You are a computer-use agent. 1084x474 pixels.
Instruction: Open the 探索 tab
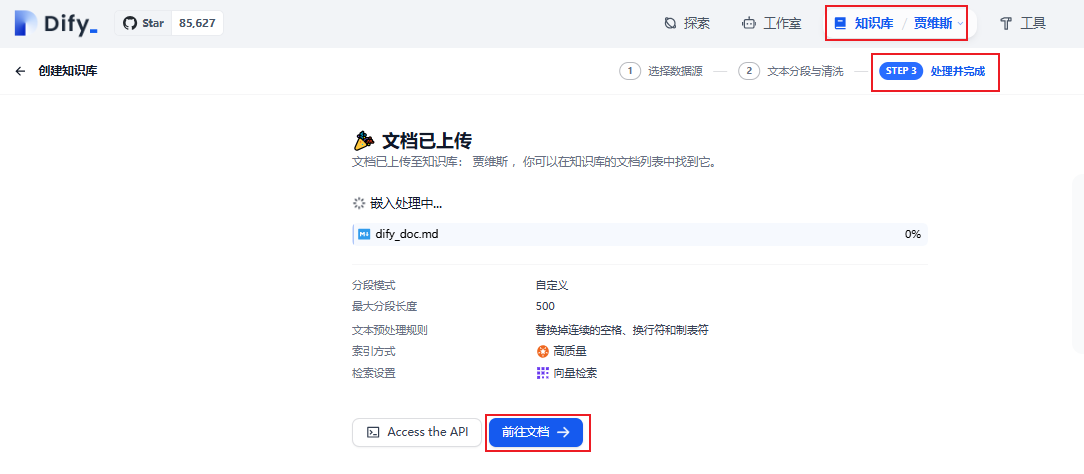pos(687,23)
